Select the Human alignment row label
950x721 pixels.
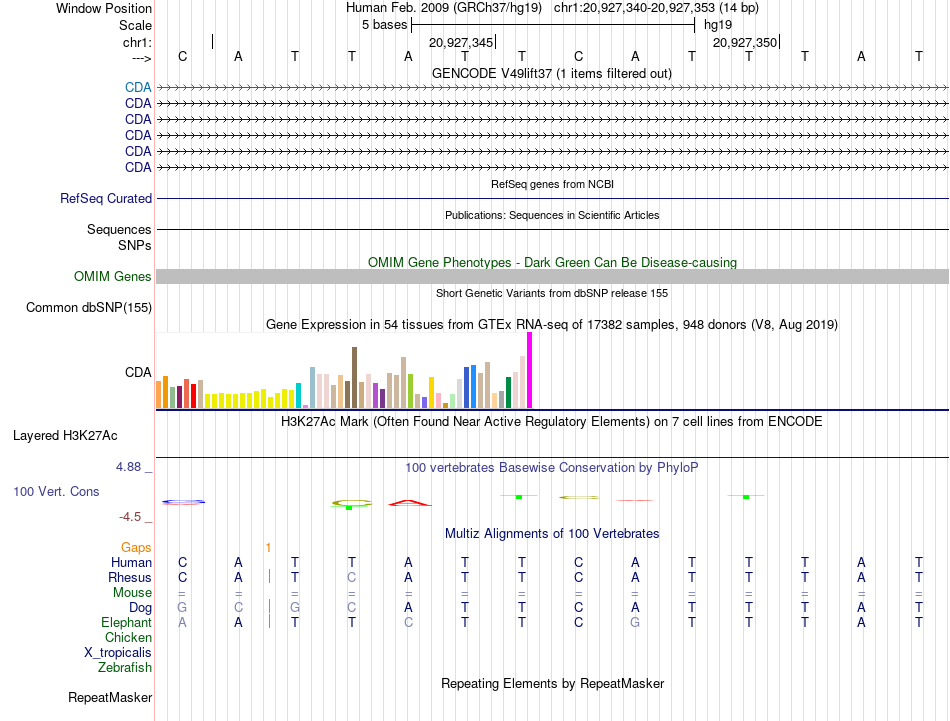coord(131,563)
